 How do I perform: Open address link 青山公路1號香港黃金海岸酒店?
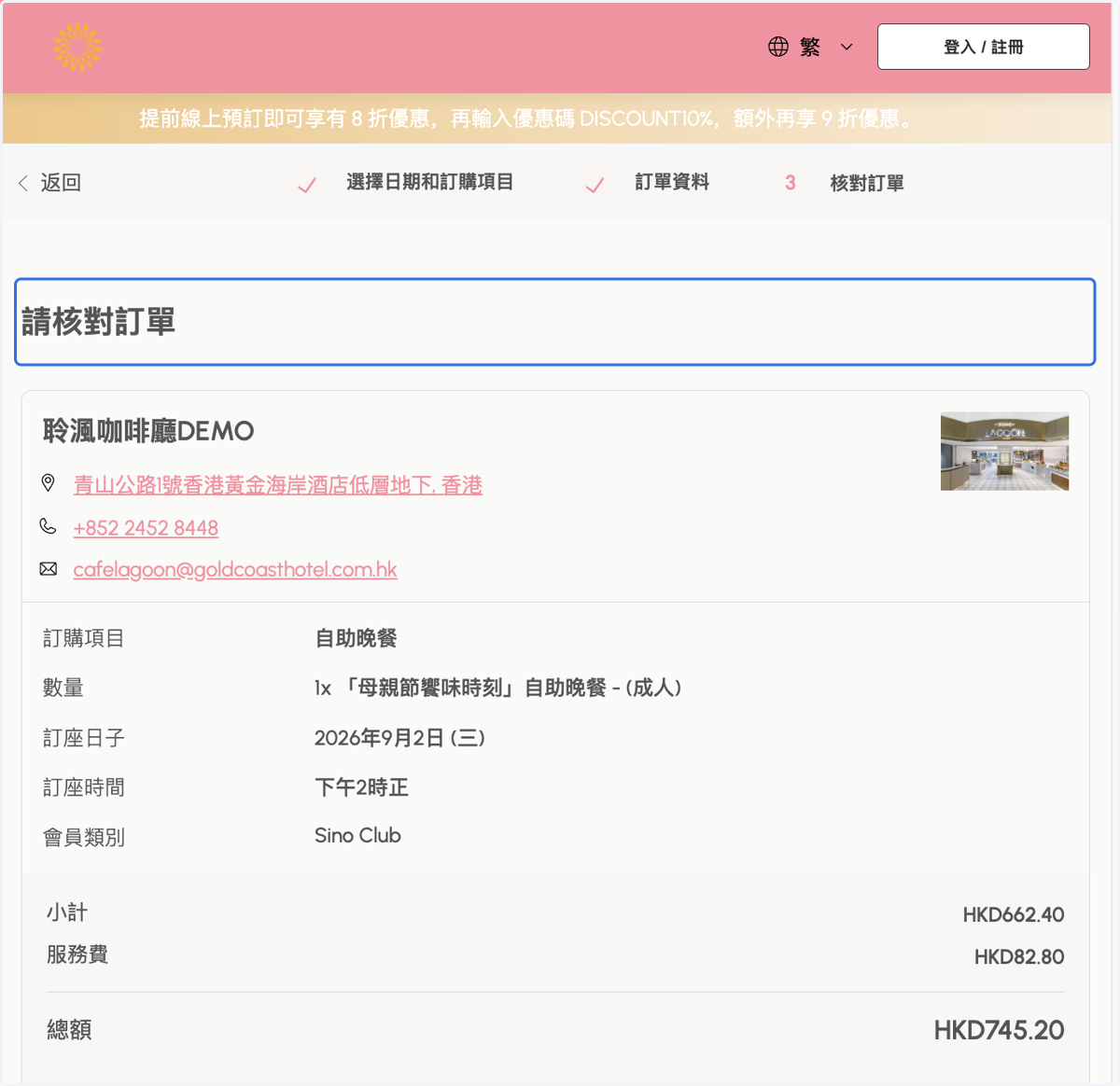coord(278,485)
